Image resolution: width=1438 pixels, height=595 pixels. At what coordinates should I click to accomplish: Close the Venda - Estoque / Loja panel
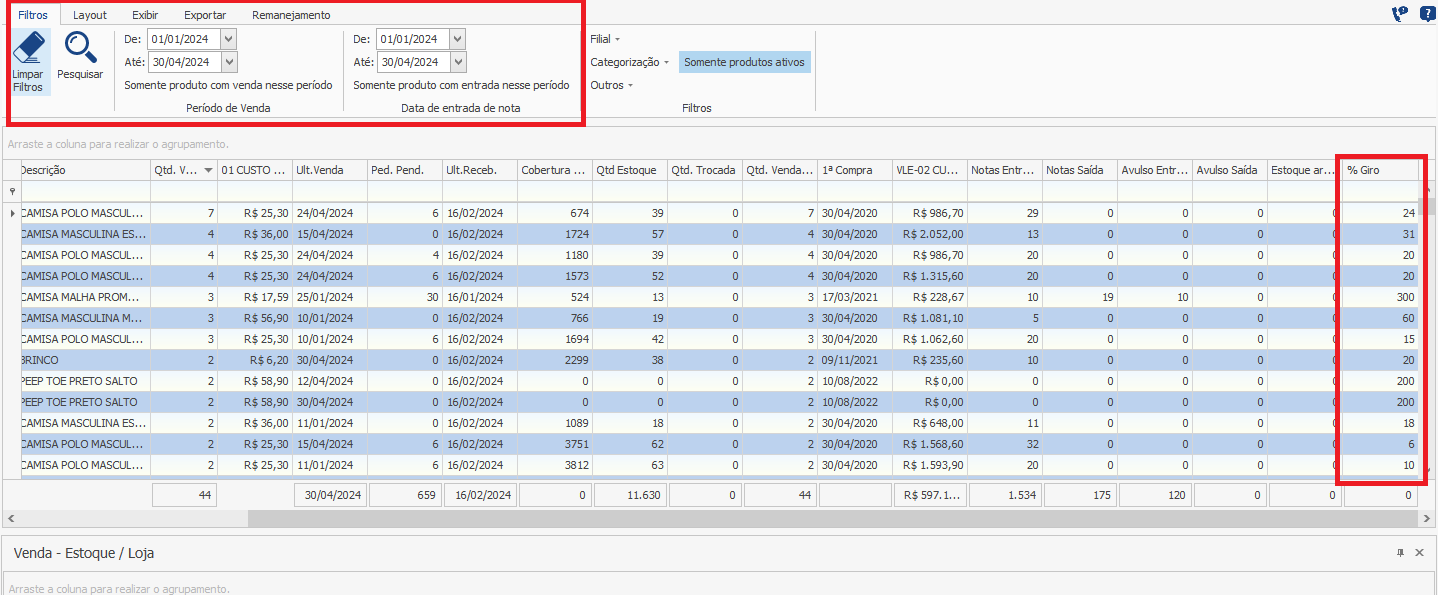point(1419,553)
